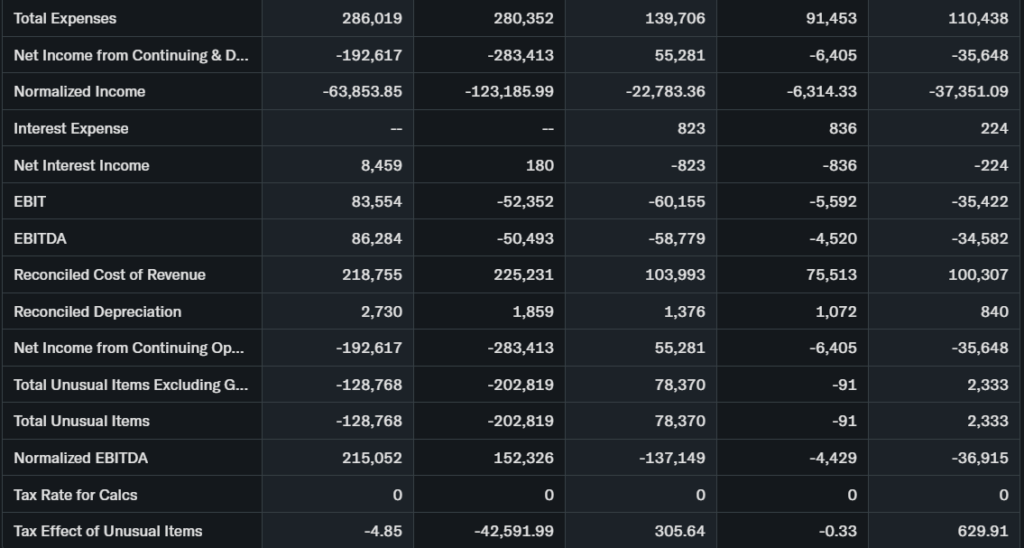The width and height of the screenshot is (1024, 548).
Task: Click the Tax Rate for Calcs label
Action: tap(75, 494)
